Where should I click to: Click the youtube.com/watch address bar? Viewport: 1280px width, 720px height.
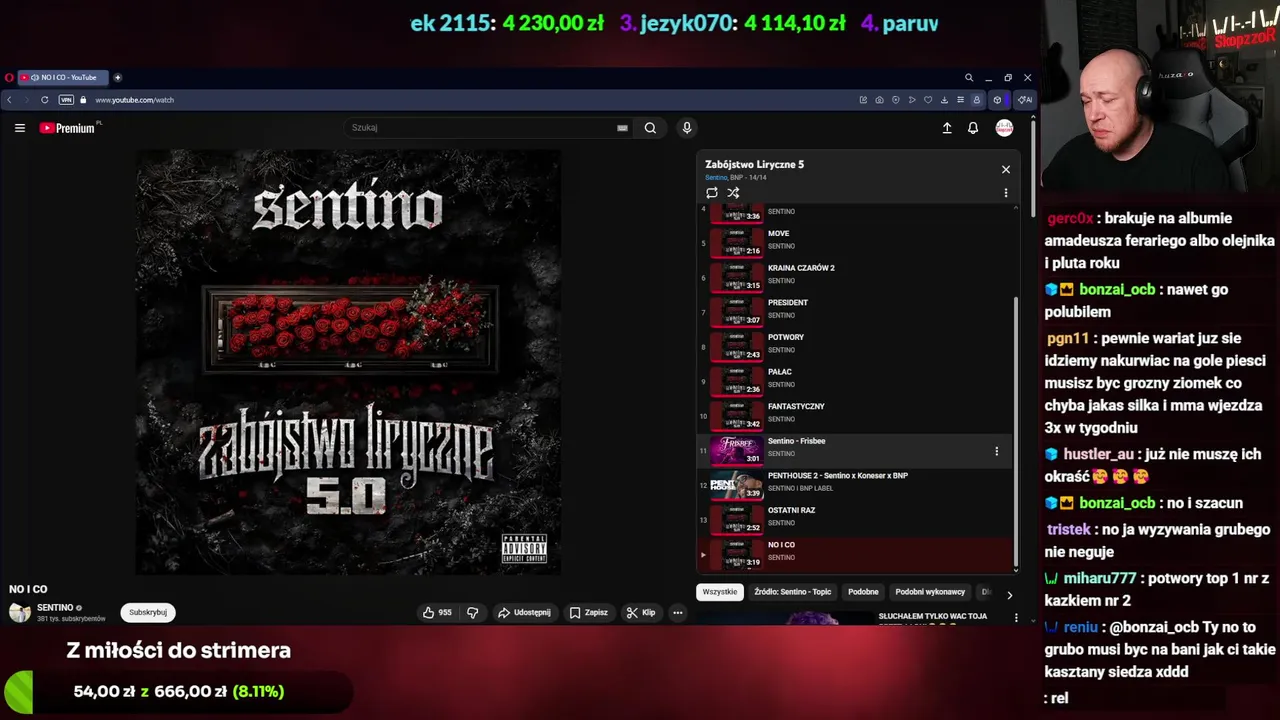tap(135, 100)
